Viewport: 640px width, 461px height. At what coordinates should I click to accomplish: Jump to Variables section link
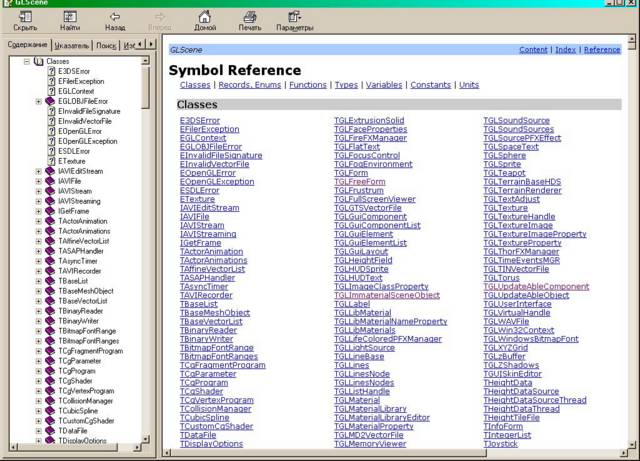[384, 85]
